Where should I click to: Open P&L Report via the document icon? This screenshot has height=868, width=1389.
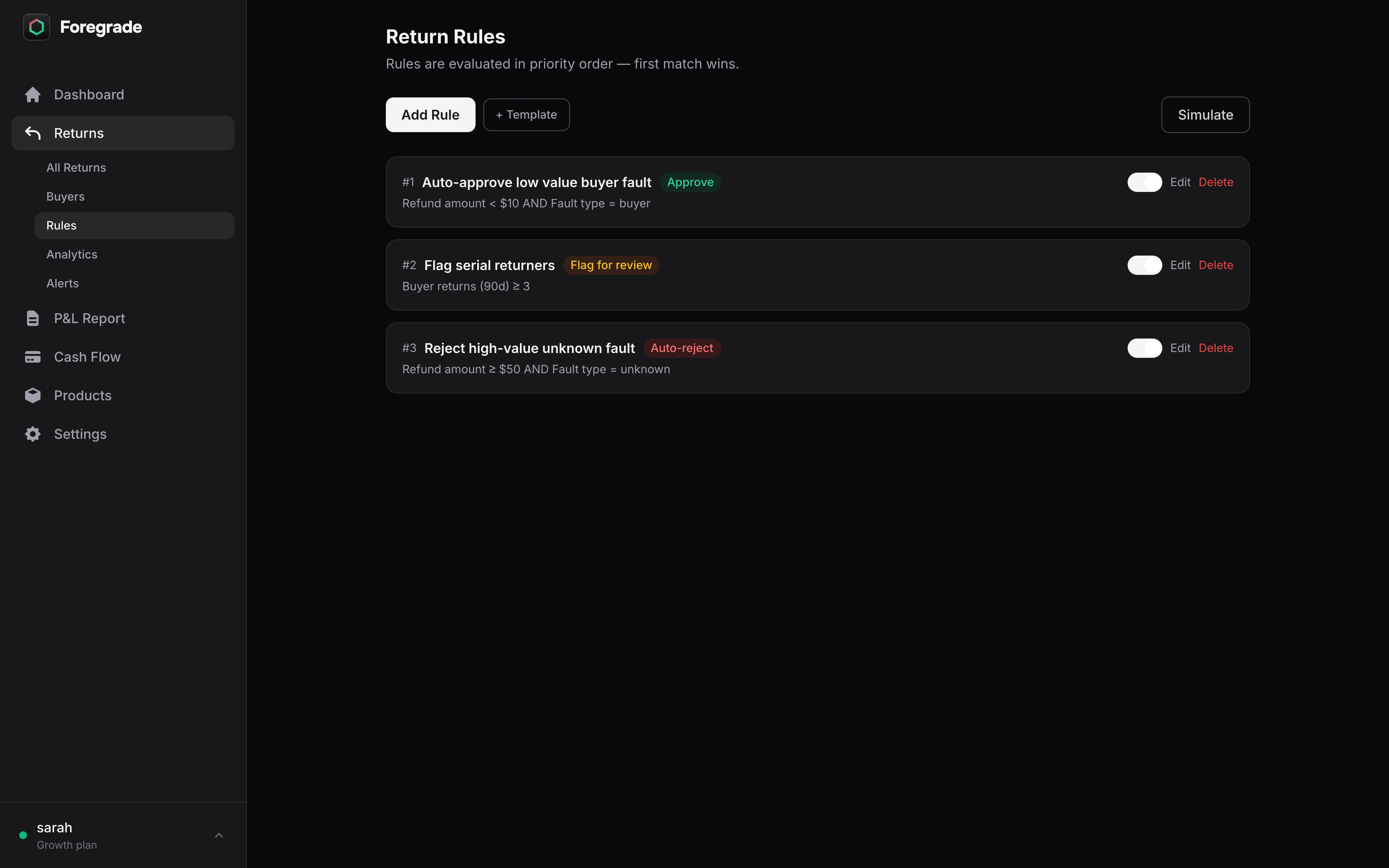33,318
